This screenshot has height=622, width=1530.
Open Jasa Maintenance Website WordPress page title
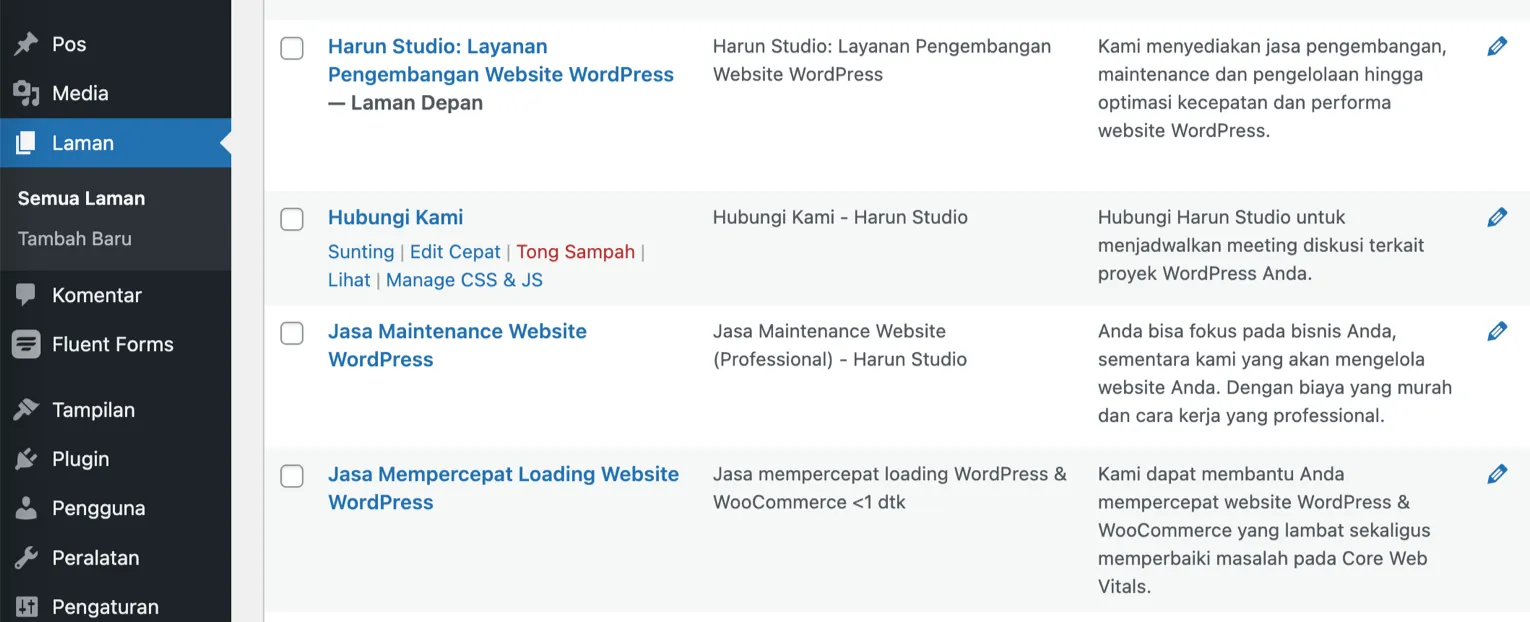pos(458,345)
